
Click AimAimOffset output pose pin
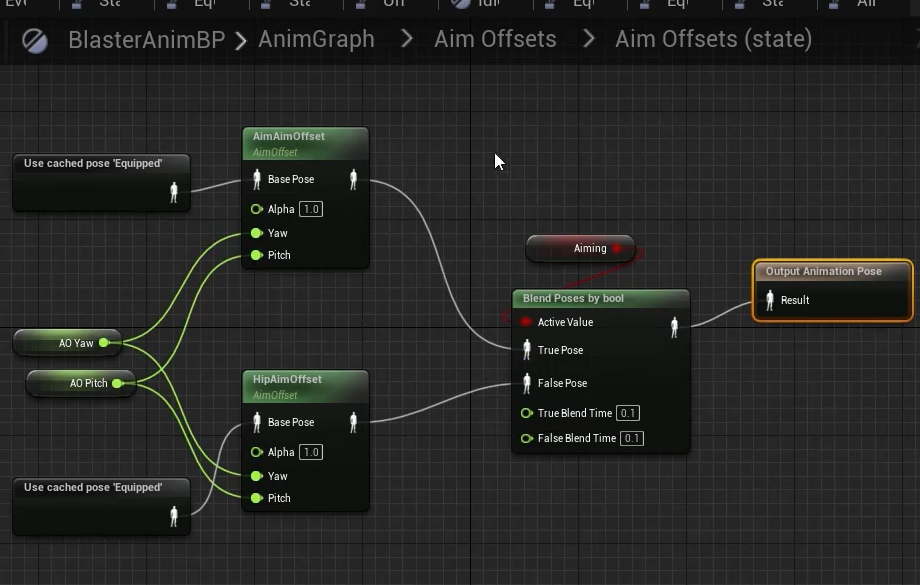coord(353,179)
